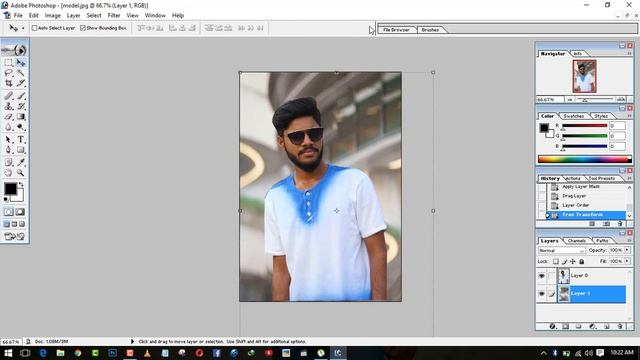Select the Pen tool
The width and height of the screenshot is (640, 360).
(9, 150)
